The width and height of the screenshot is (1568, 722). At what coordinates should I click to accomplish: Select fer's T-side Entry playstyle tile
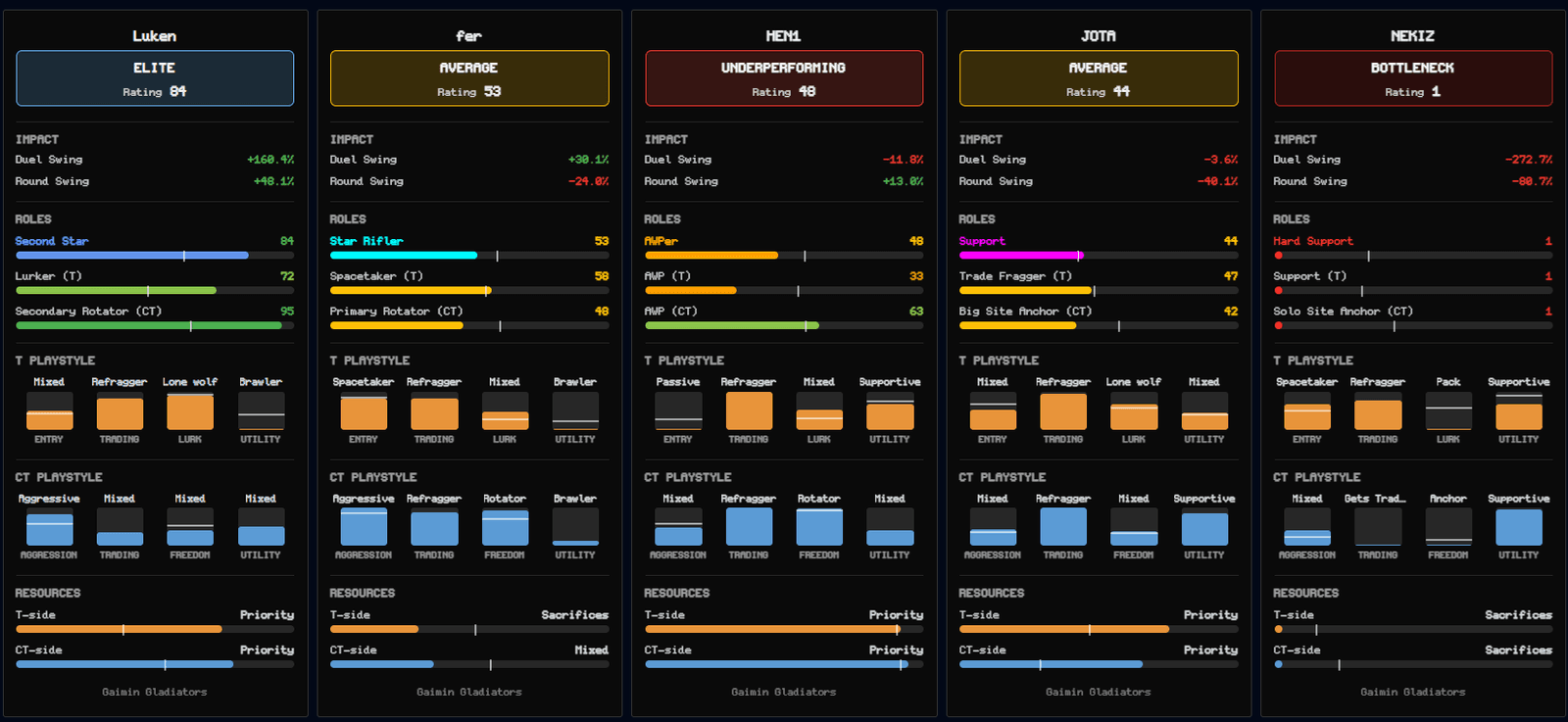click(364, 411)
